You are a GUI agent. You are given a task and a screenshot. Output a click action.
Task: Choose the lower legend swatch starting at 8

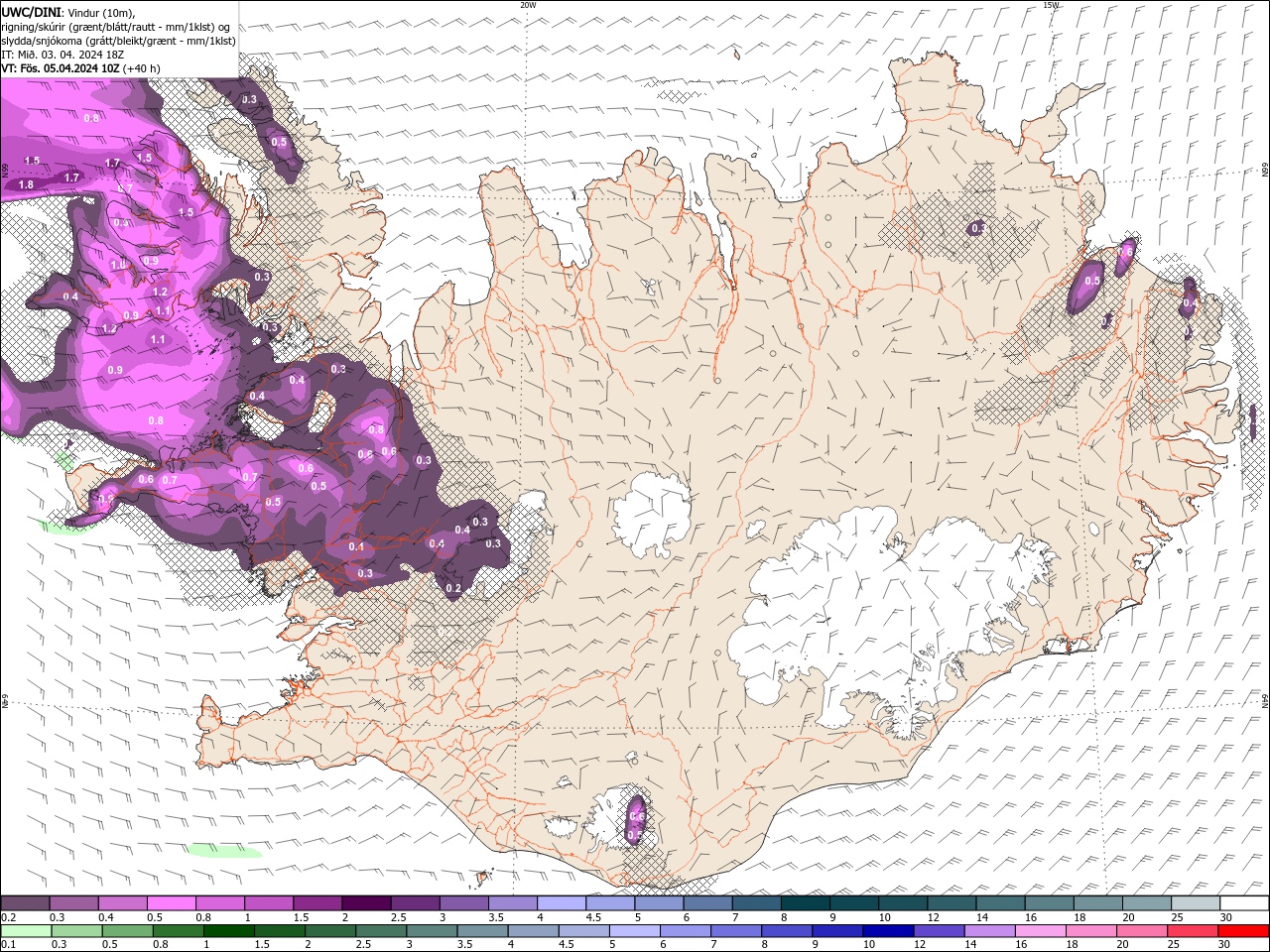tap(786, 930)
